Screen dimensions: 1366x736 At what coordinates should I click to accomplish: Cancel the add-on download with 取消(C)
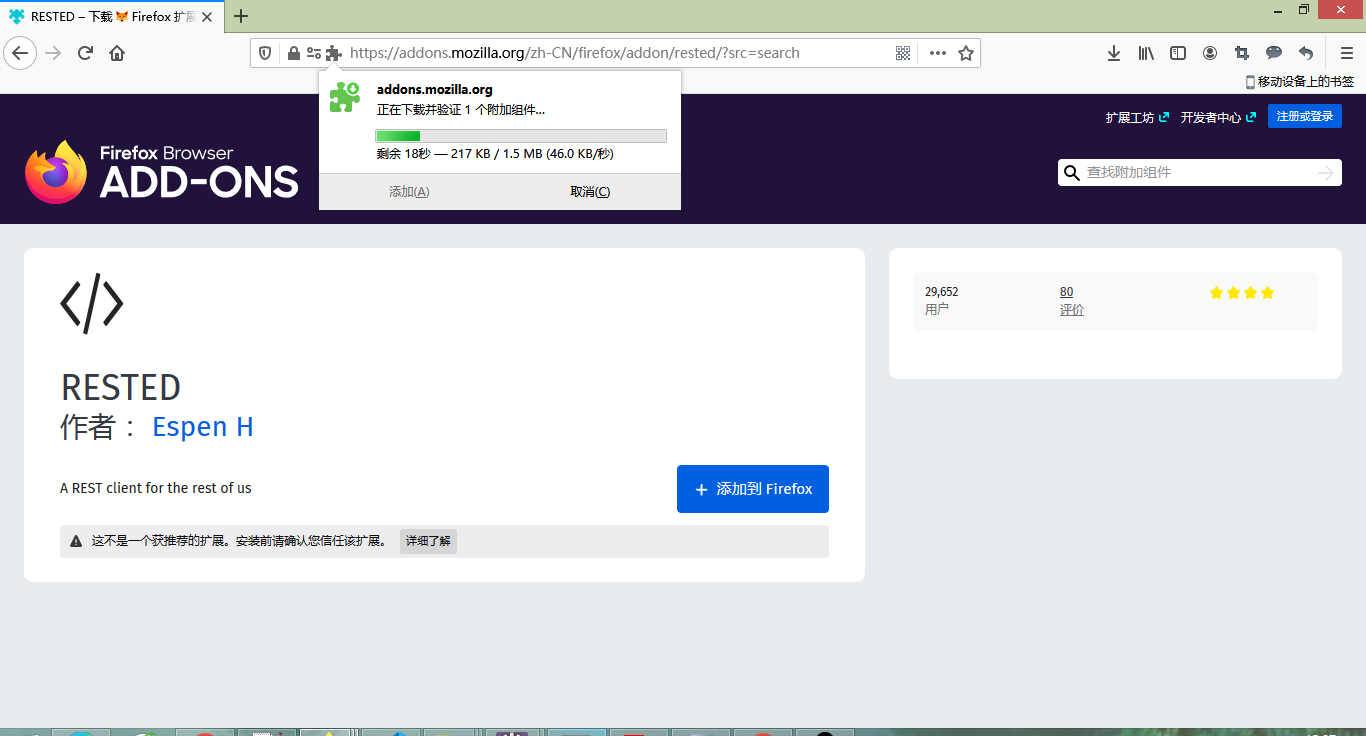coord(590,192)
